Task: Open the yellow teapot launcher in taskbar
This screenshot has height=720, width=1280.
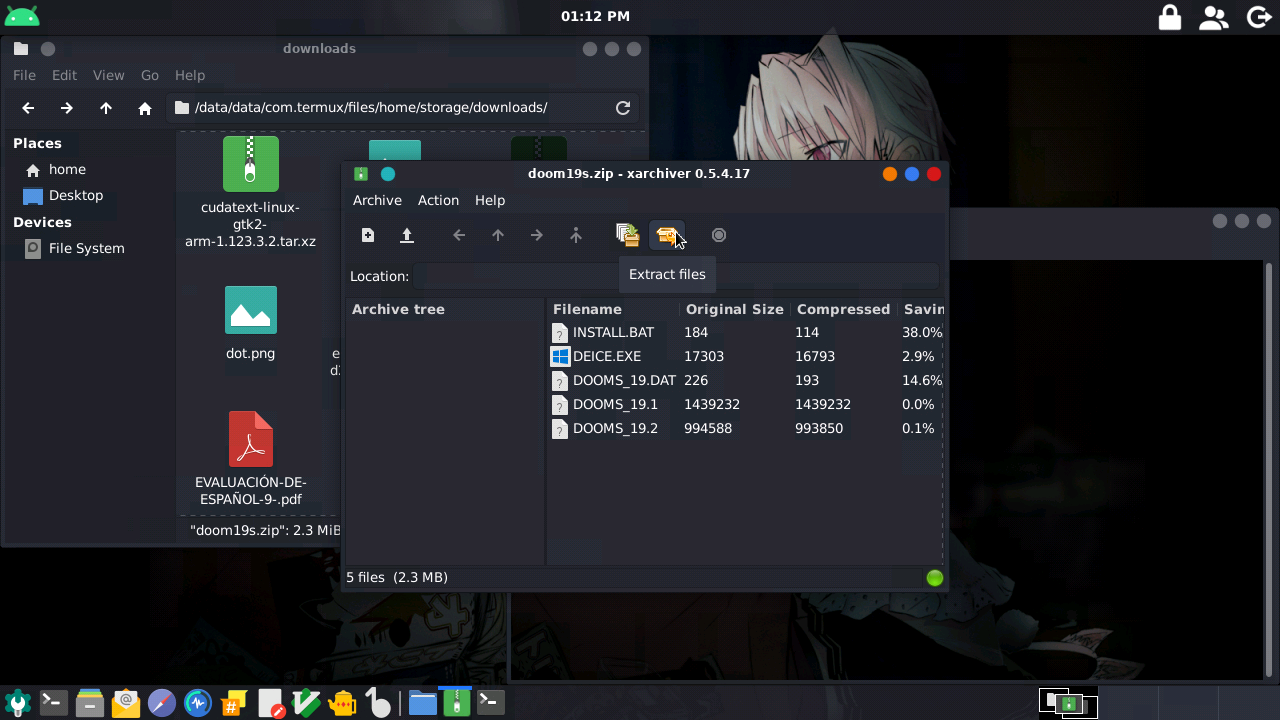Action: tap(342, 703)
